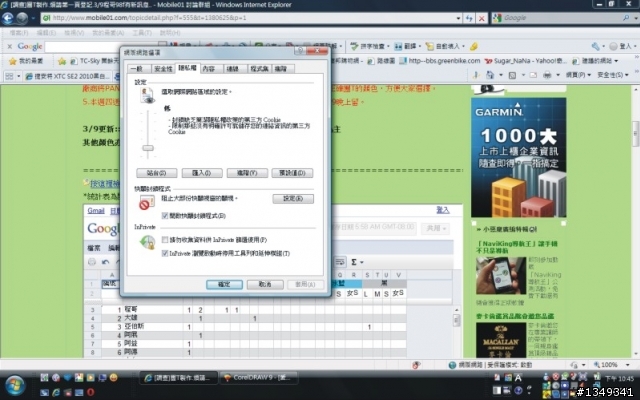This screenshot has width=640, height=400.
Task: Click the undo arrow in spreadsheet toolbar
Action: coord(106,262)
